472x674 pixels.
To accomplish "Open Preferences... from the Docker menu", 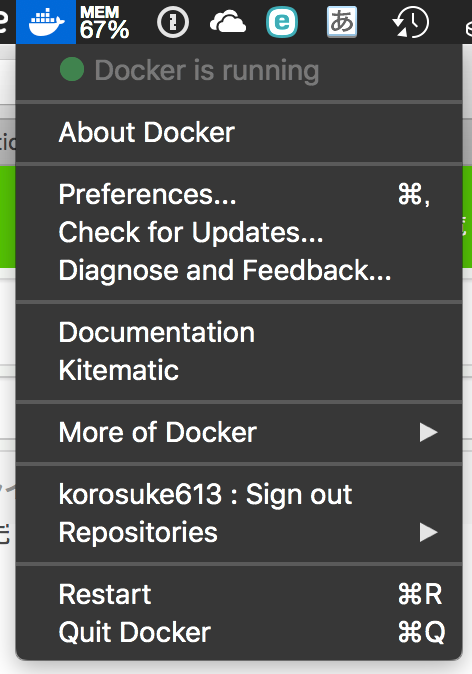I will pyautogui.click(x=239, y=194).
